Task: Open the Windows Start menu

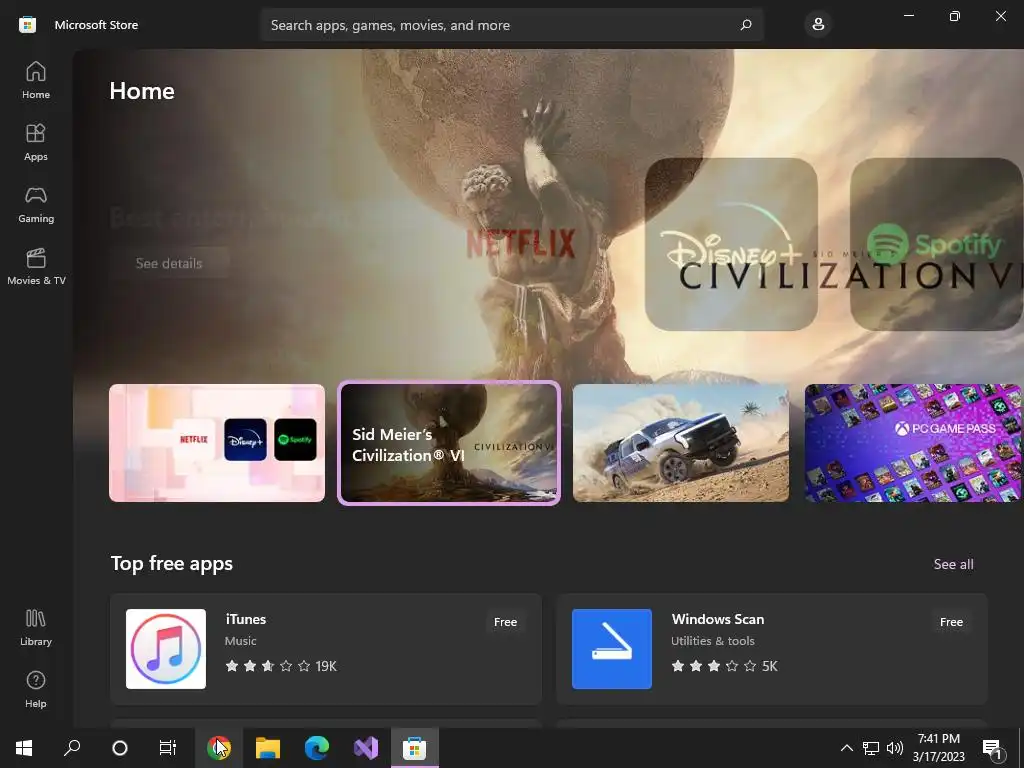Action: click(x=24, y=748)
